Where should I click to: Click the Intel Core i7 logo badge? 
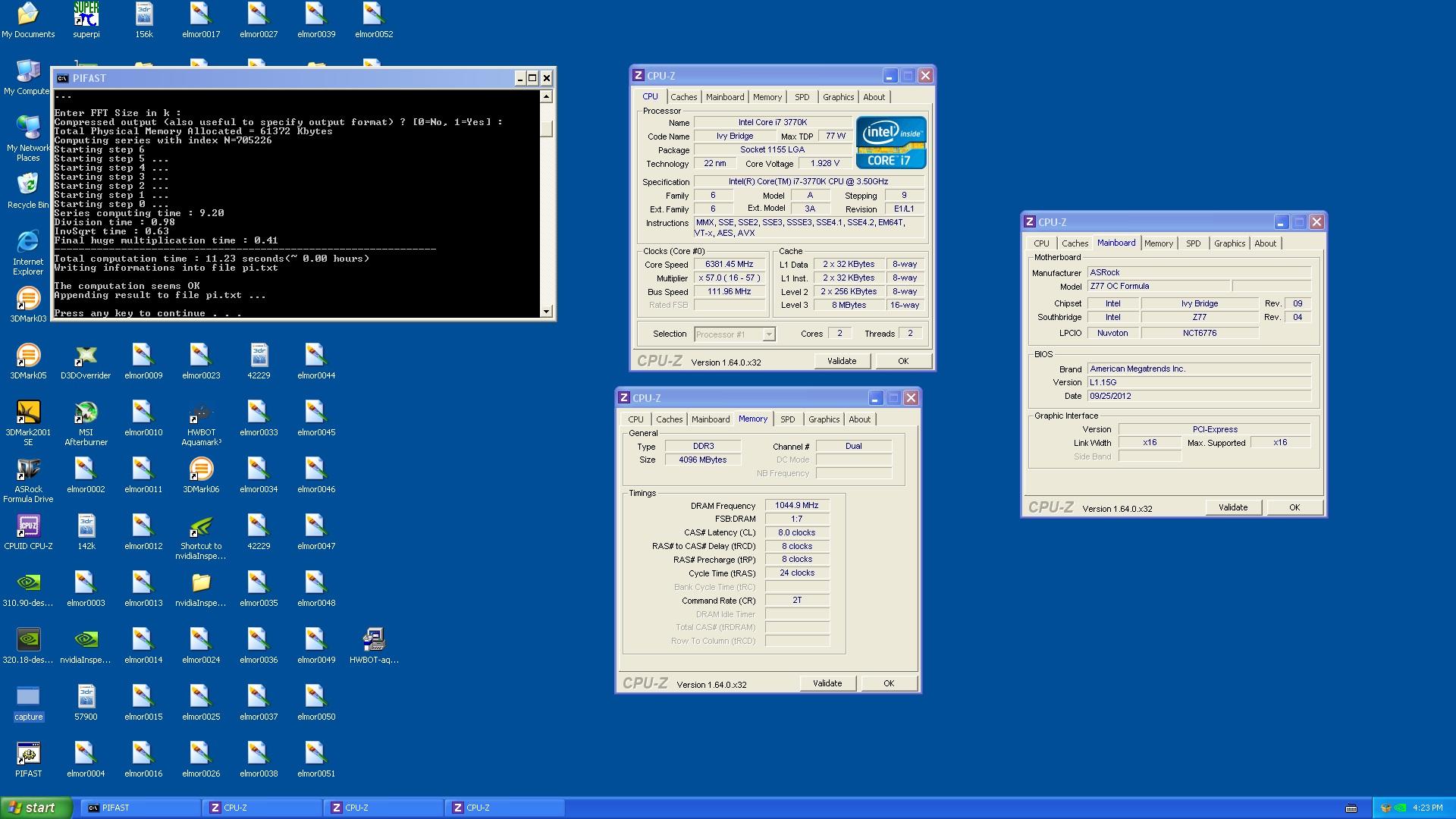[x=891, y=143]
